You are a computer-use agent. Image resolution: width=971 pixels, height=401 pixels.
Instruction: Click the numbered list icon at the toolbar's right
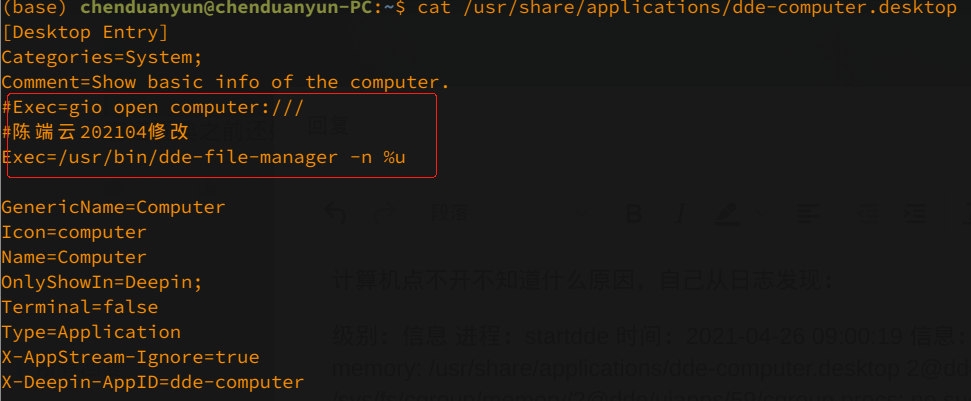(x=914, y=213)
